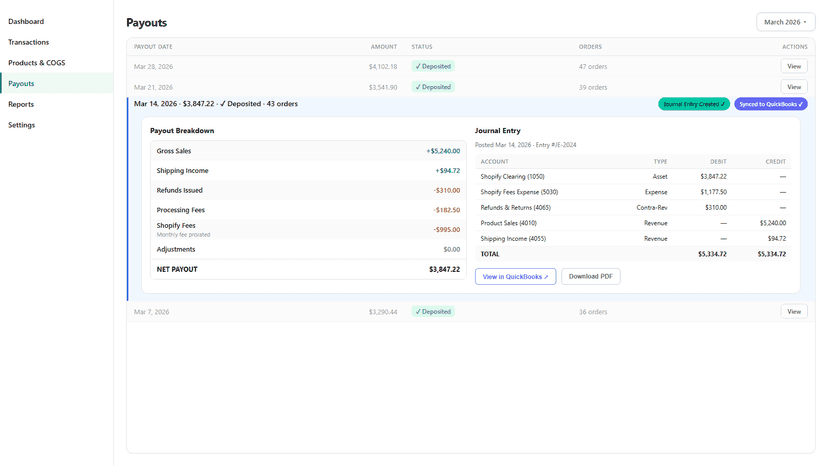Click Shopify Clearing (1050) account row
The height and width of the screenshot is (466, 828).
tap(633, 176)
